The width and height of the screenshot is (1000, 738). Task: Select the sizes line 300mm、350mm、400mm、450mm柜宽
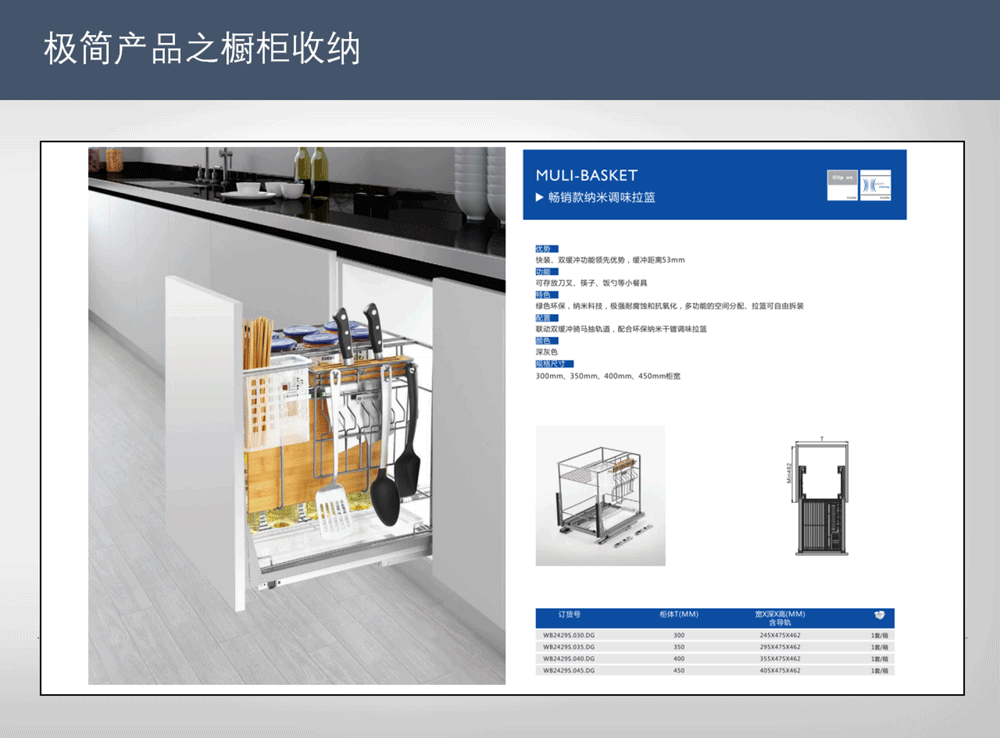[x=608, y=376]
